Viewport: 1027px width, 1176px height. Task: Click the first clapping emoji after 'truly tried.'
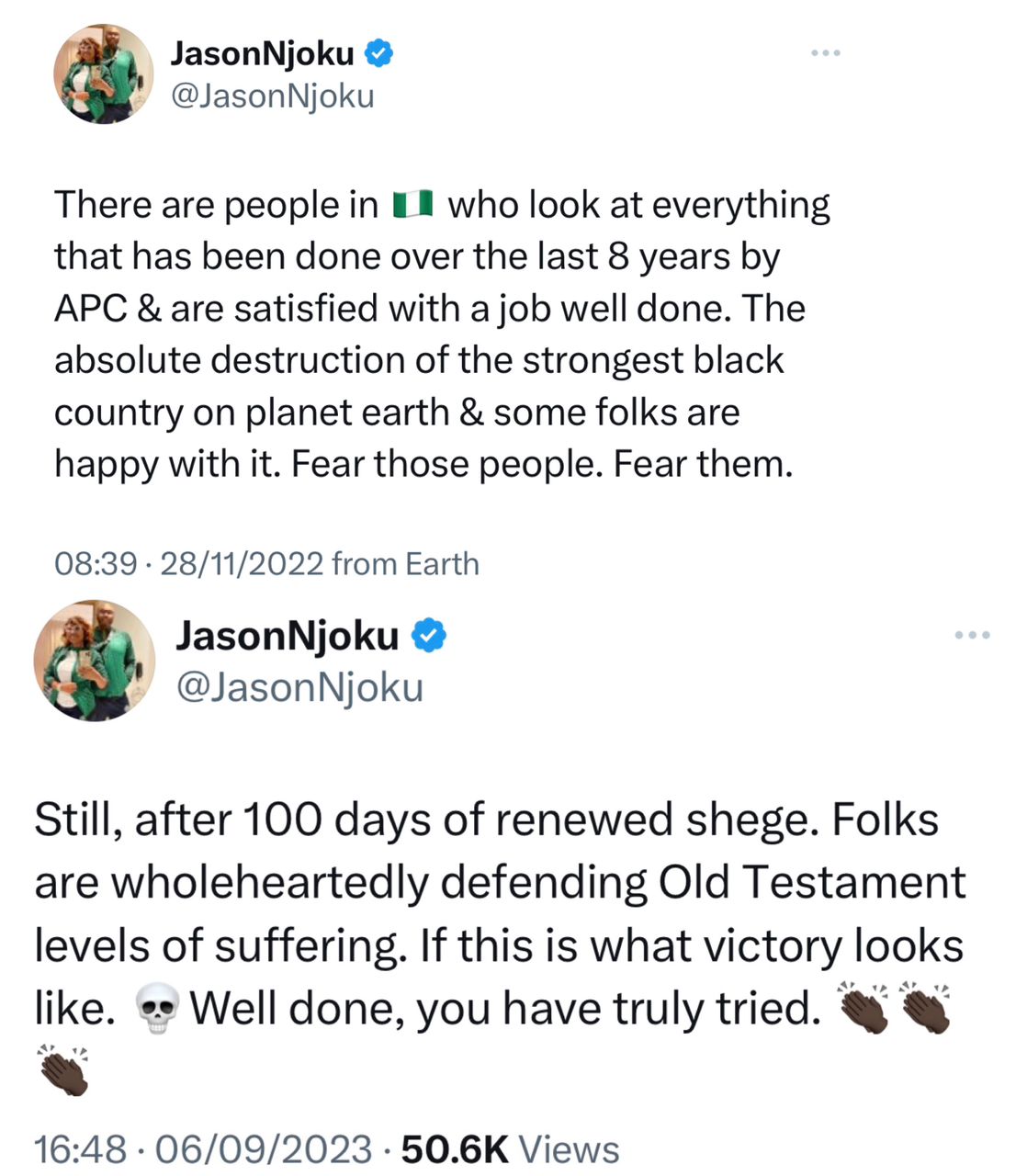[865, 1008]
